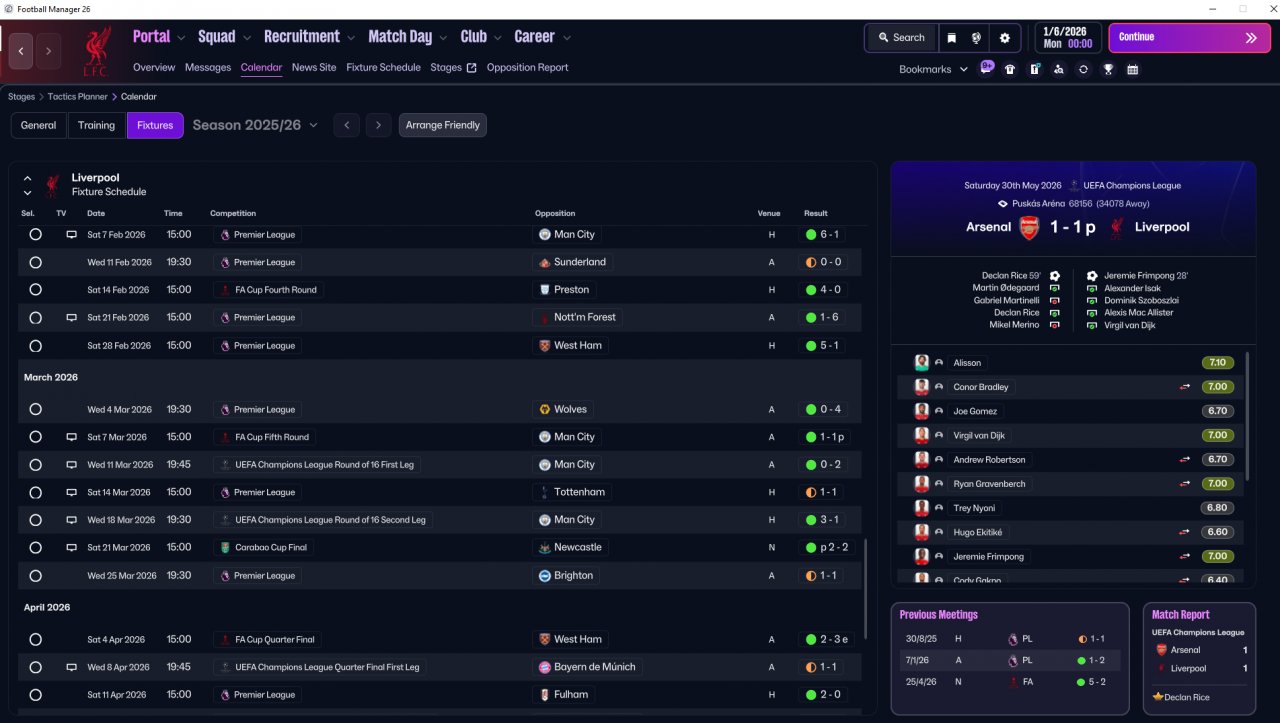The image size is (1280, 723).
Task: Expand the Match Day menu chevron
Action: (443, 38)
